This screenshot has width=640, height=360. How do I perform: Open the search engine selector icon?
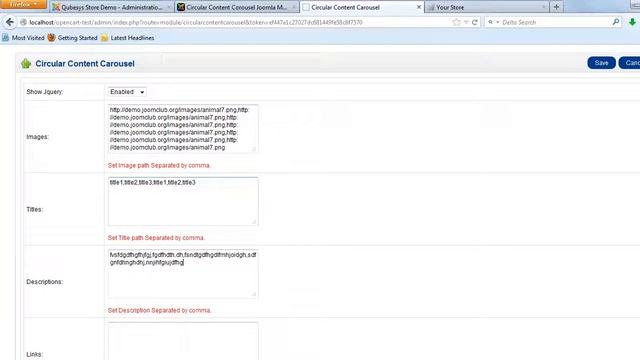[x=493, y=22]
